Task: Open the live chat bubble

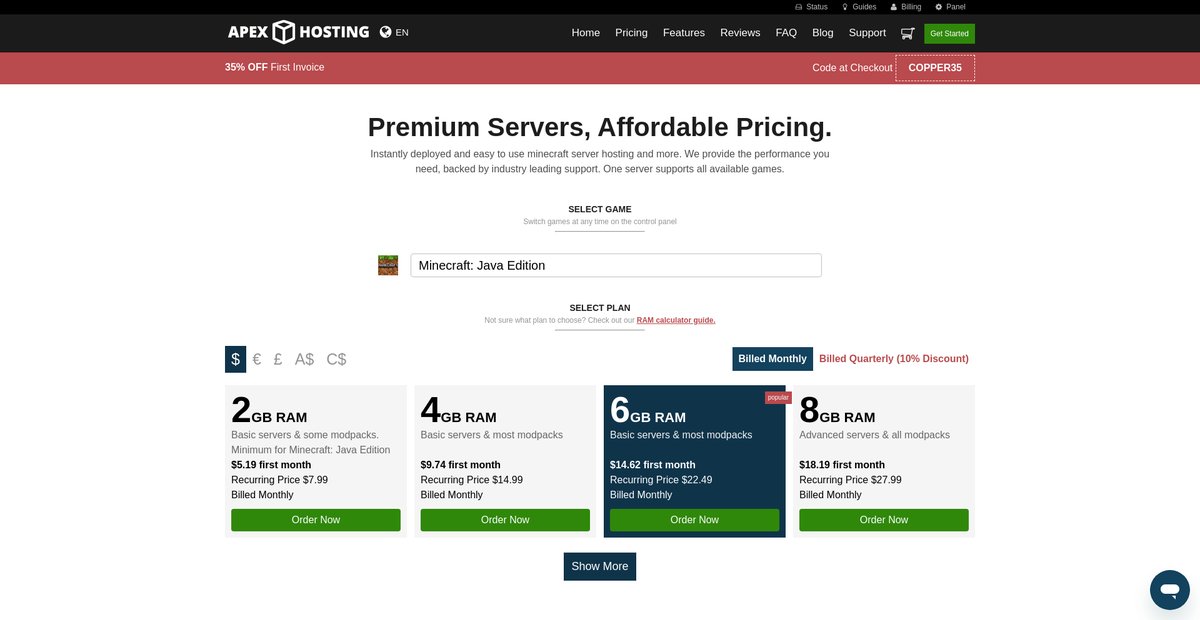Action: 1170,590
